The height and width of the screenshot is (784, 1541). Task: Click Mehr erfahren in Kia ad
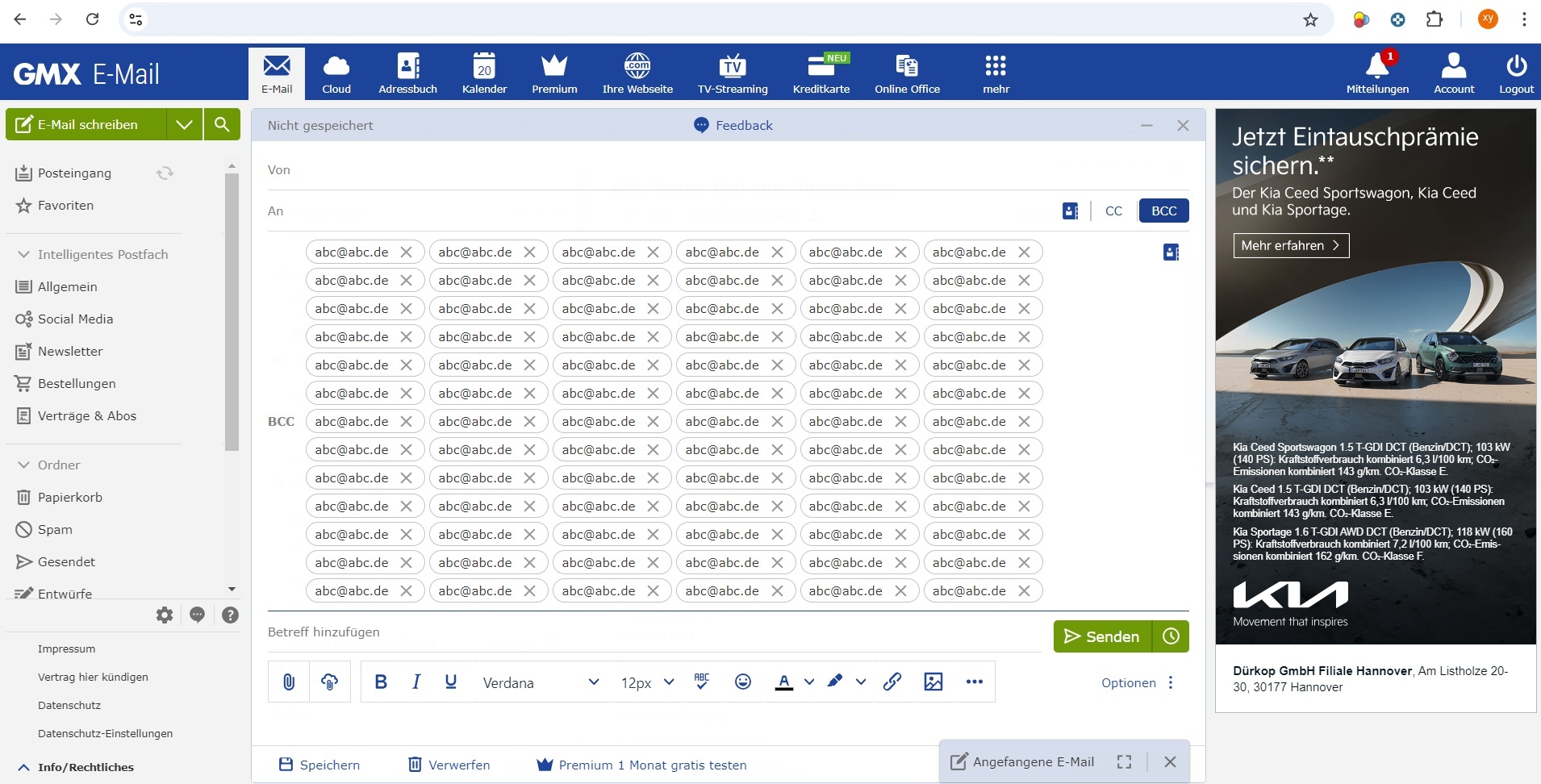click(x=1291, y=245)
